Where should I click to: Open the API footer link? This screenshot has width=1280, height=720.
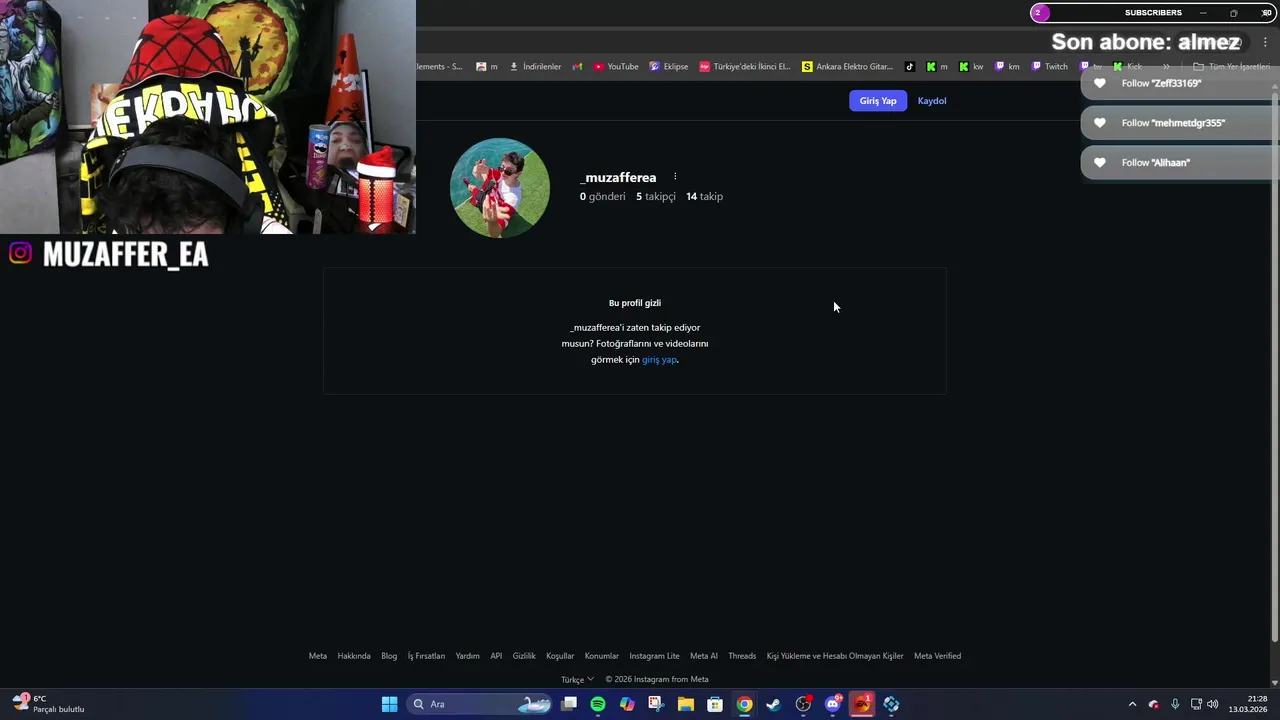pyautogui.click(x=496, y=656)
